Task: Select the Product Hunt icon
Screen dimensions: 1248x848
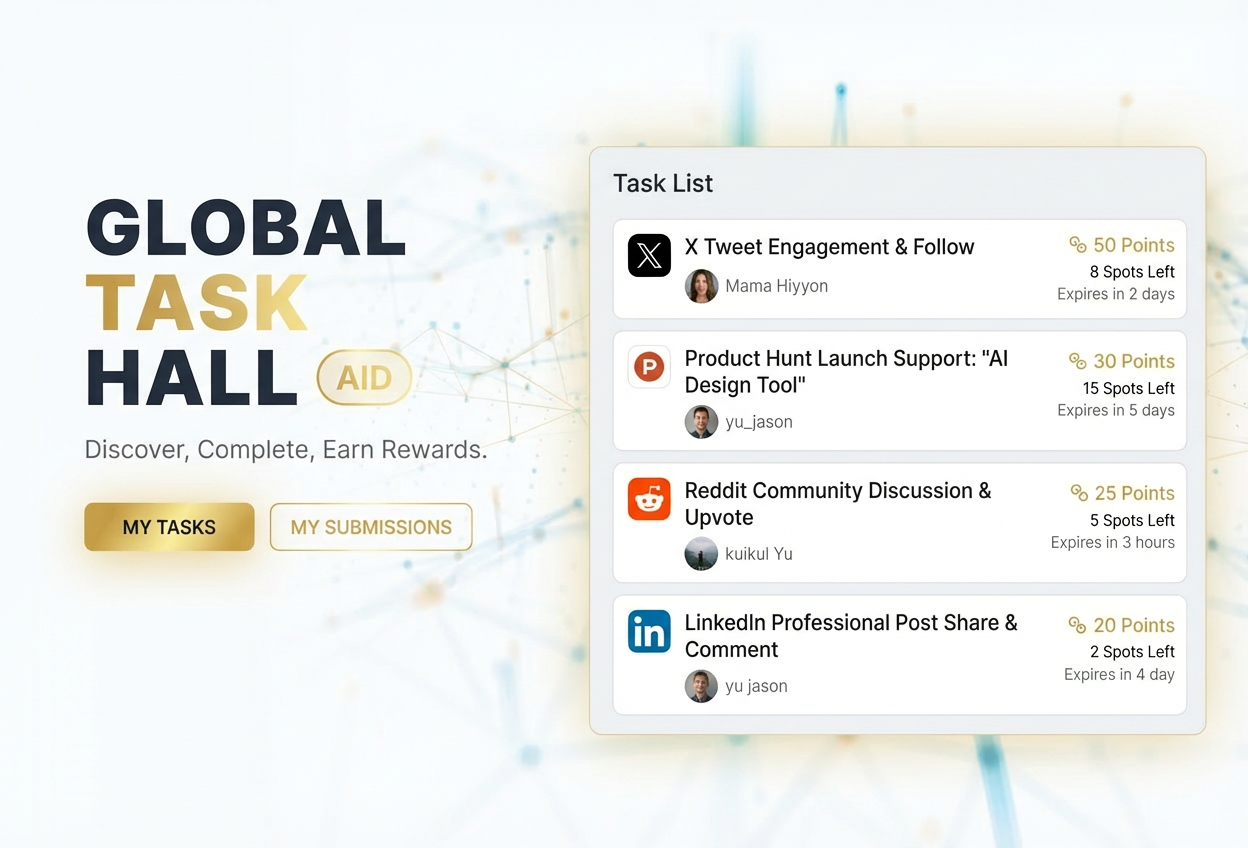Action: [649, 367]
